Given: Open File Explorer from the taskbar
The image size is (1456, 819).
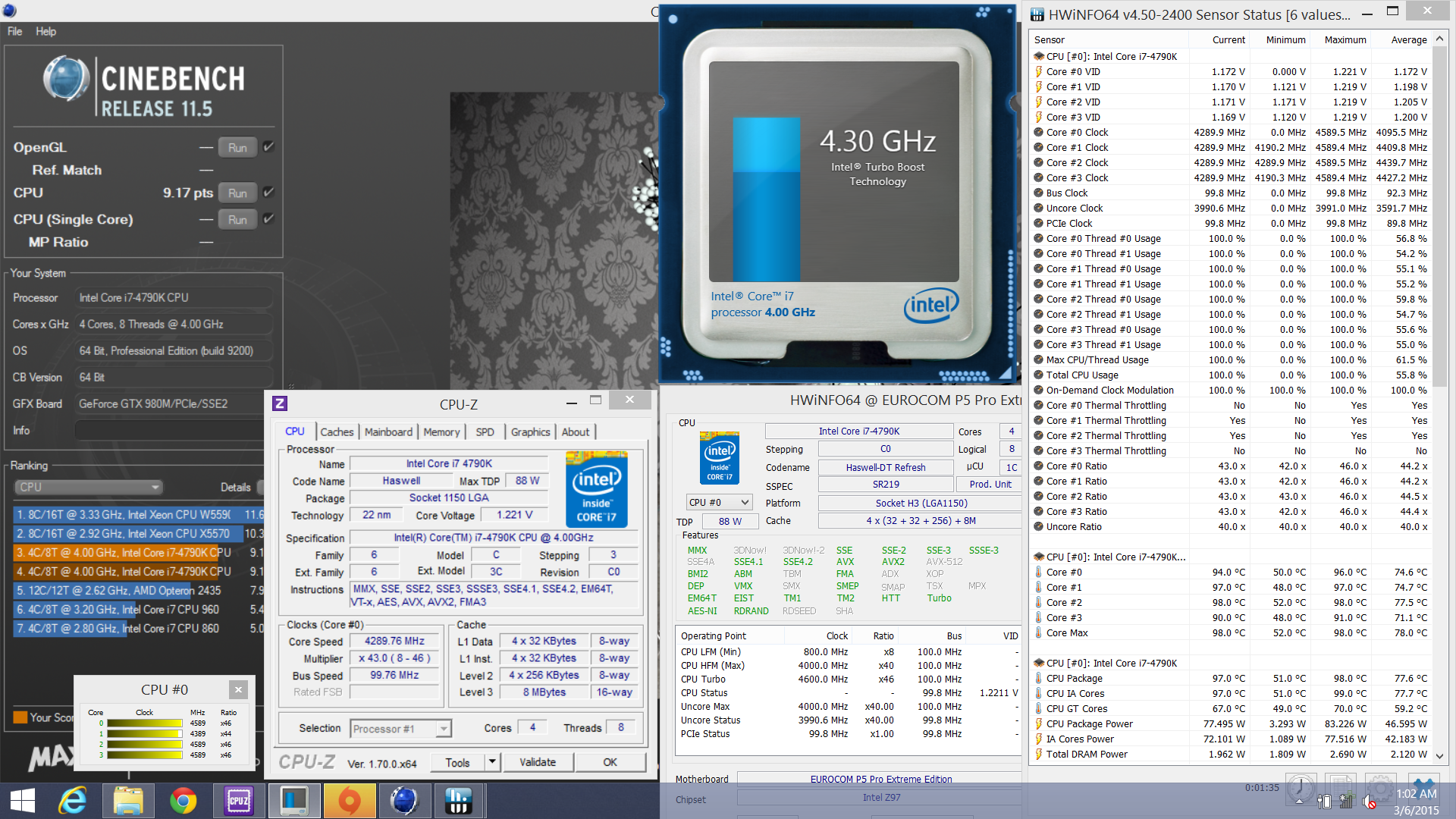Looking at the screenshot, I should point(128,801).
